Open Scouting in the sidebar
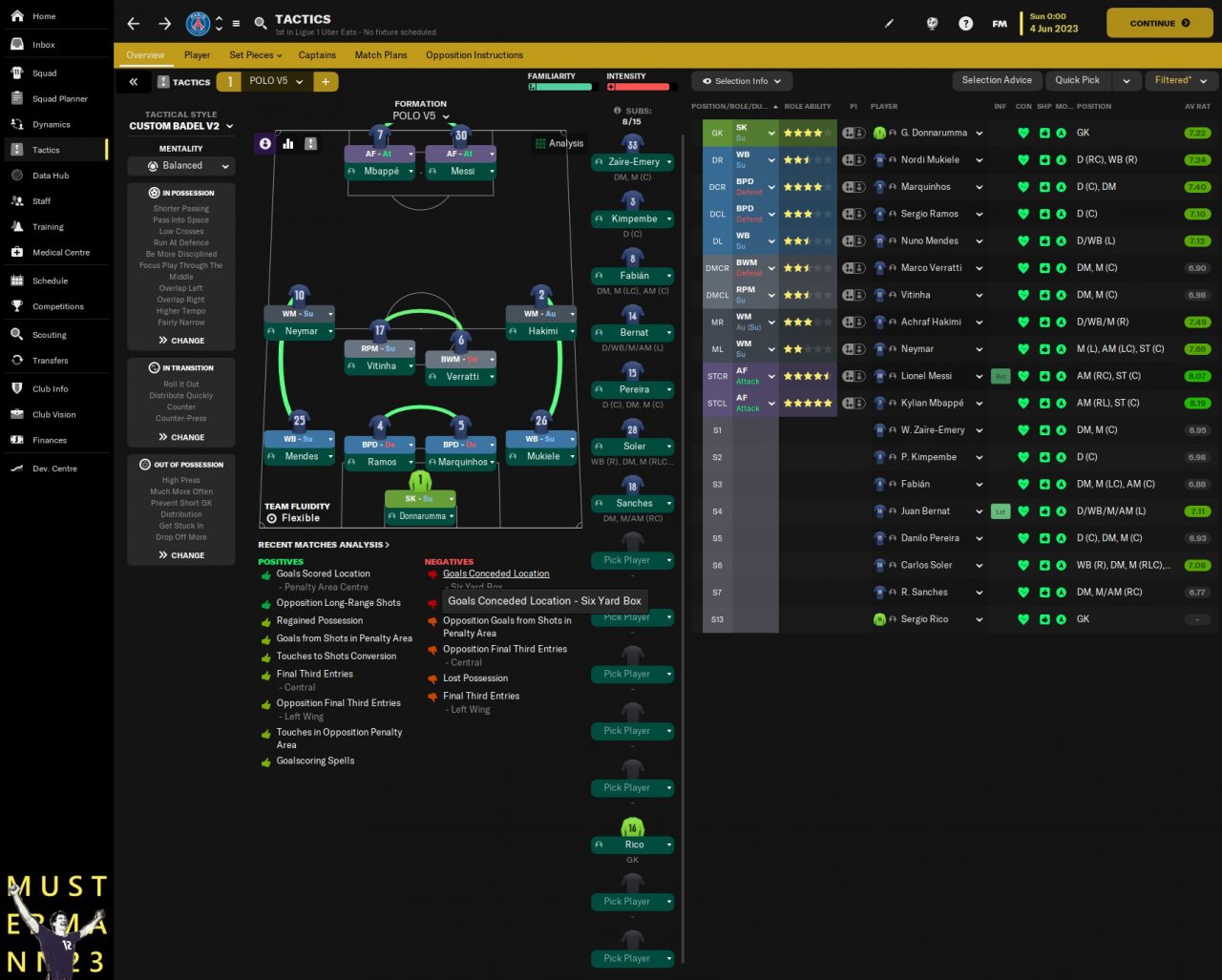This screenshot has height=980, width=1222. click(50, 335)
